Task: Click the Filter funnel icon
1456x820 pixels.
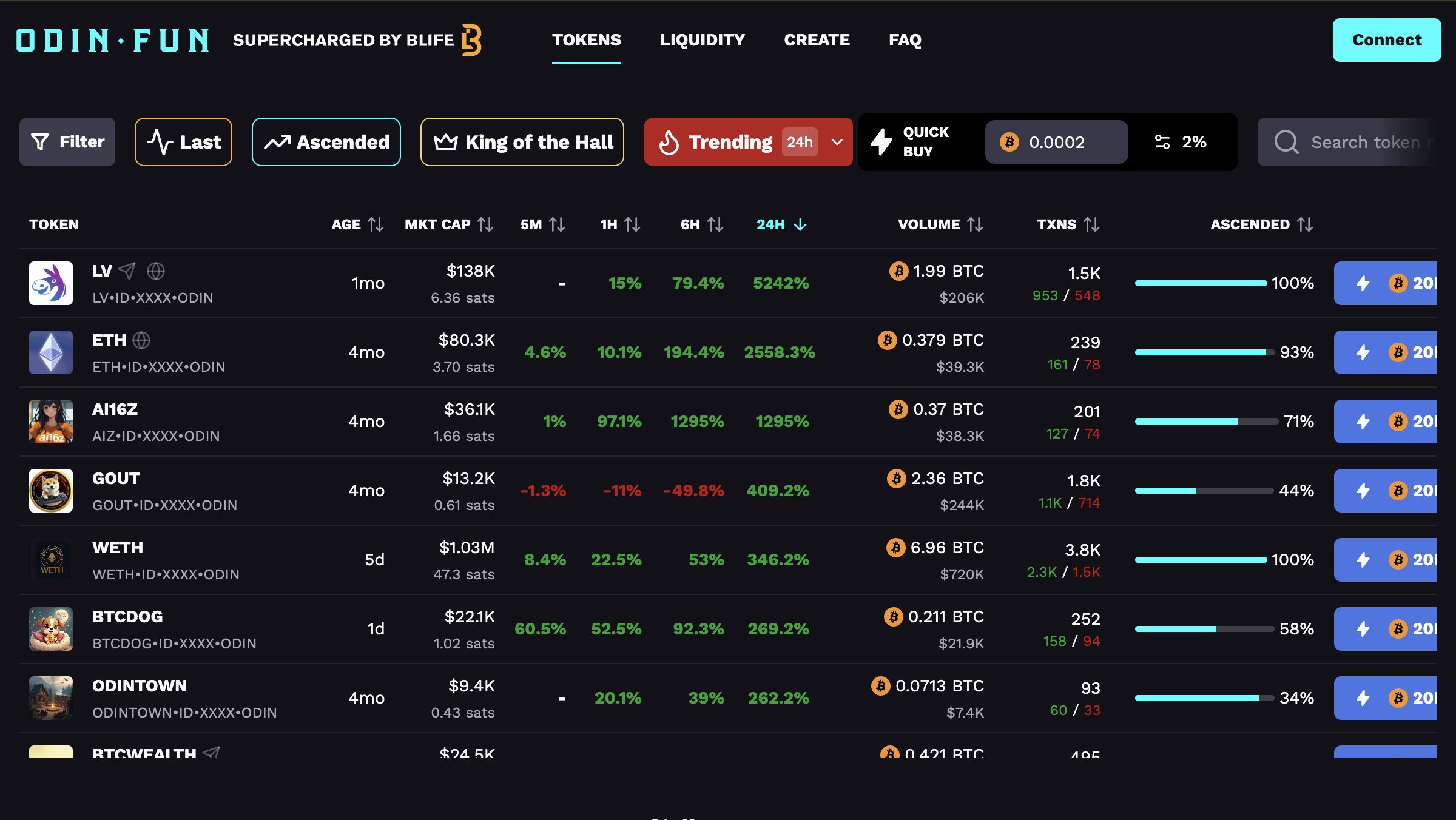Action: (x=40, y=141)
